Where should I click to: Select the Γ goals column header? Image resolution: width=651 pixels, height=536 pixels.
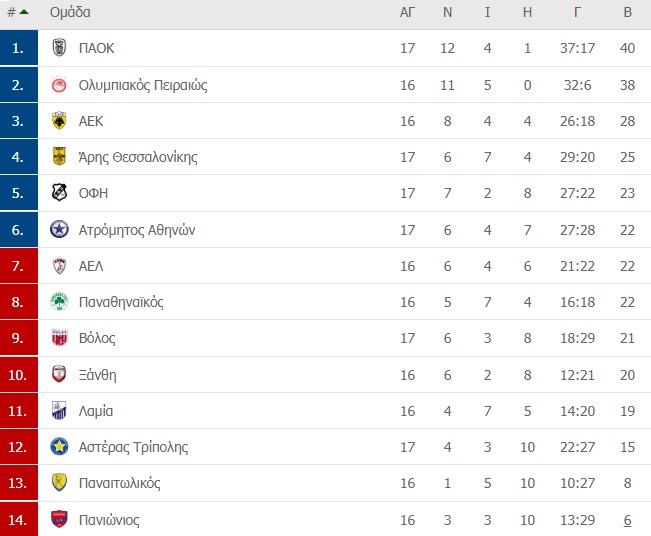577,12
